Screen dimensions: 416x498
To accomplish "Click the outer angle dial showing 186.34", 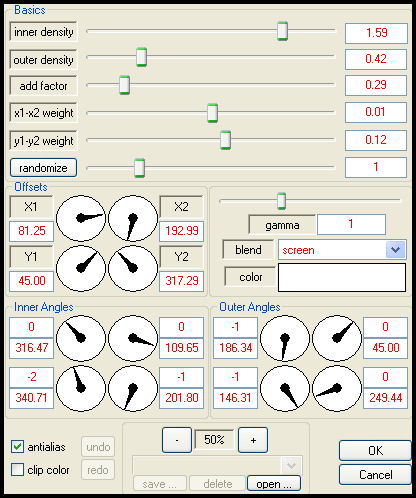I will click(284, 338).
